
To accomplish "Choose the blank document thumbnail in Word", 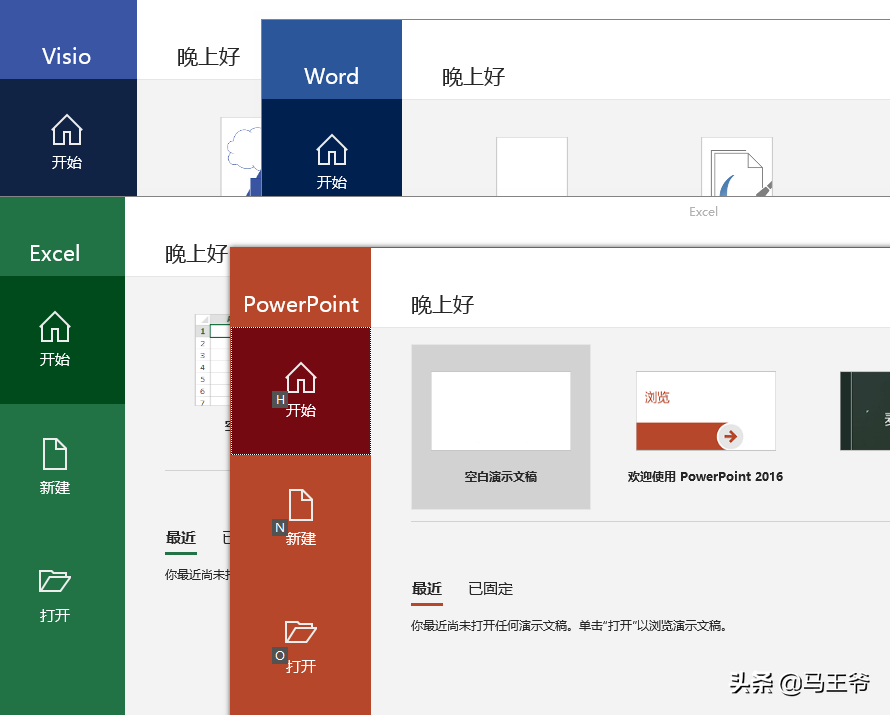I will point(532,166).
